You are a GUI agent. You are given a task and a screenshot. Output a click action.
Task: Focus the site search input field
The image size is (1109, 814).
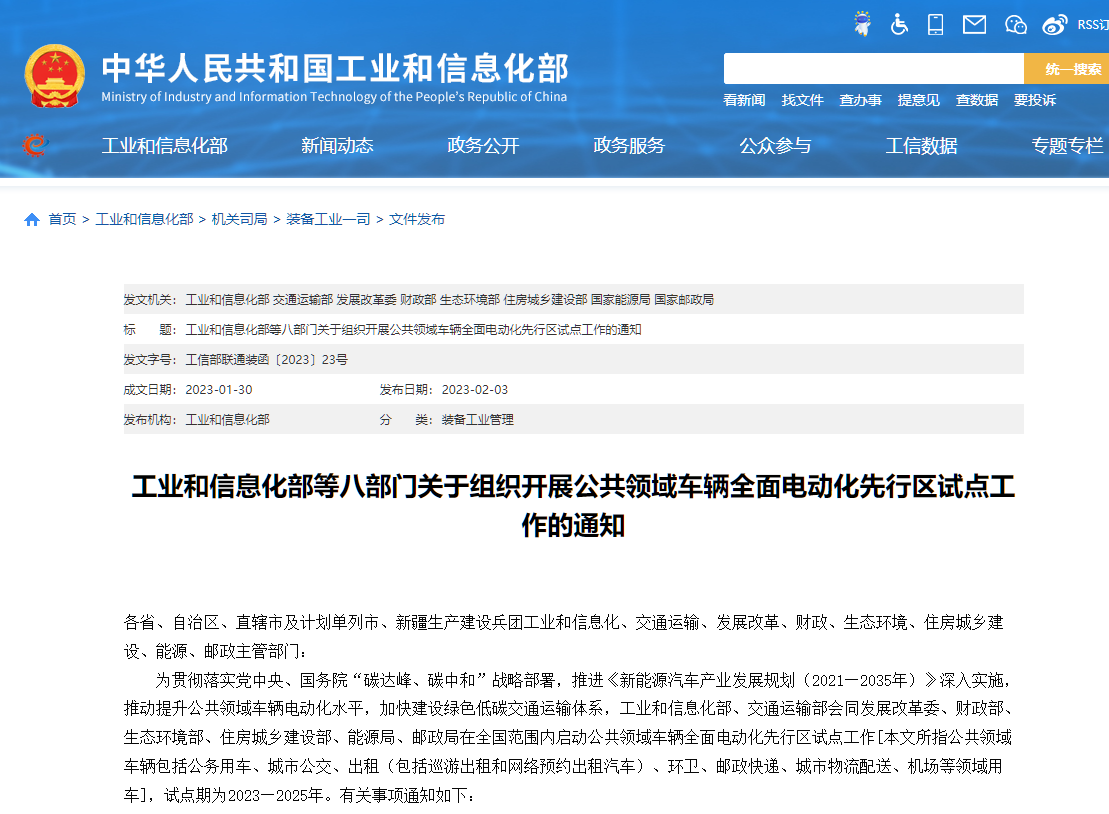tap(873, 69)
